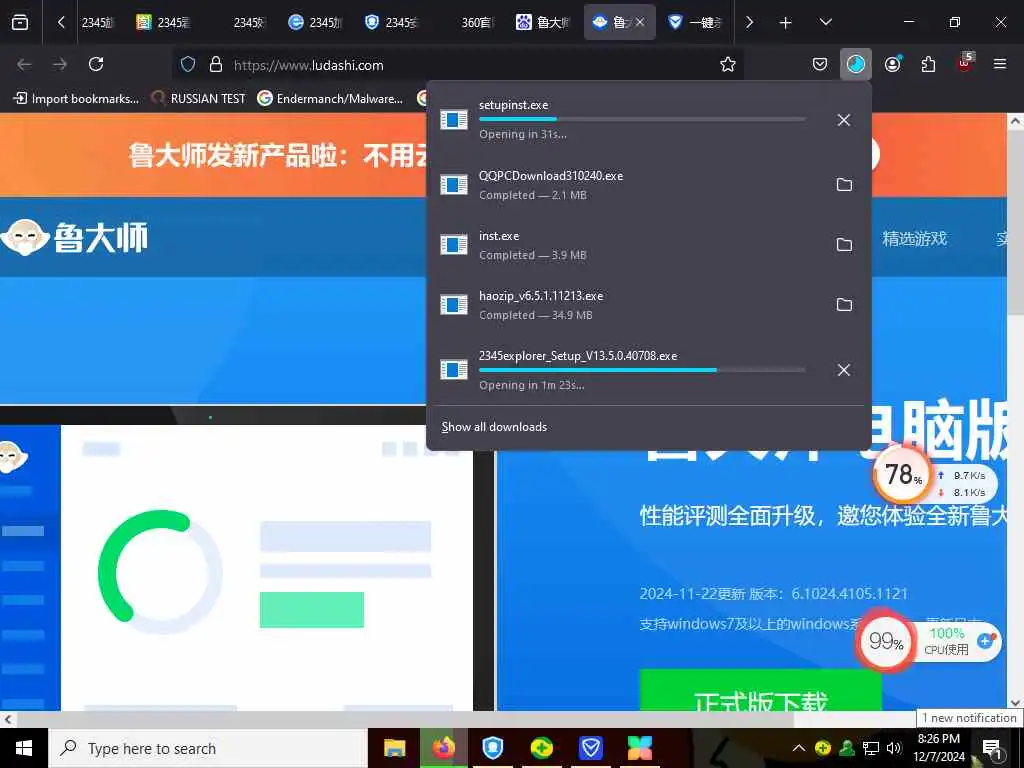This screenshot has height=768, width=1024.
Task: Bookmark this page with the star
Action: click(728, 65)
